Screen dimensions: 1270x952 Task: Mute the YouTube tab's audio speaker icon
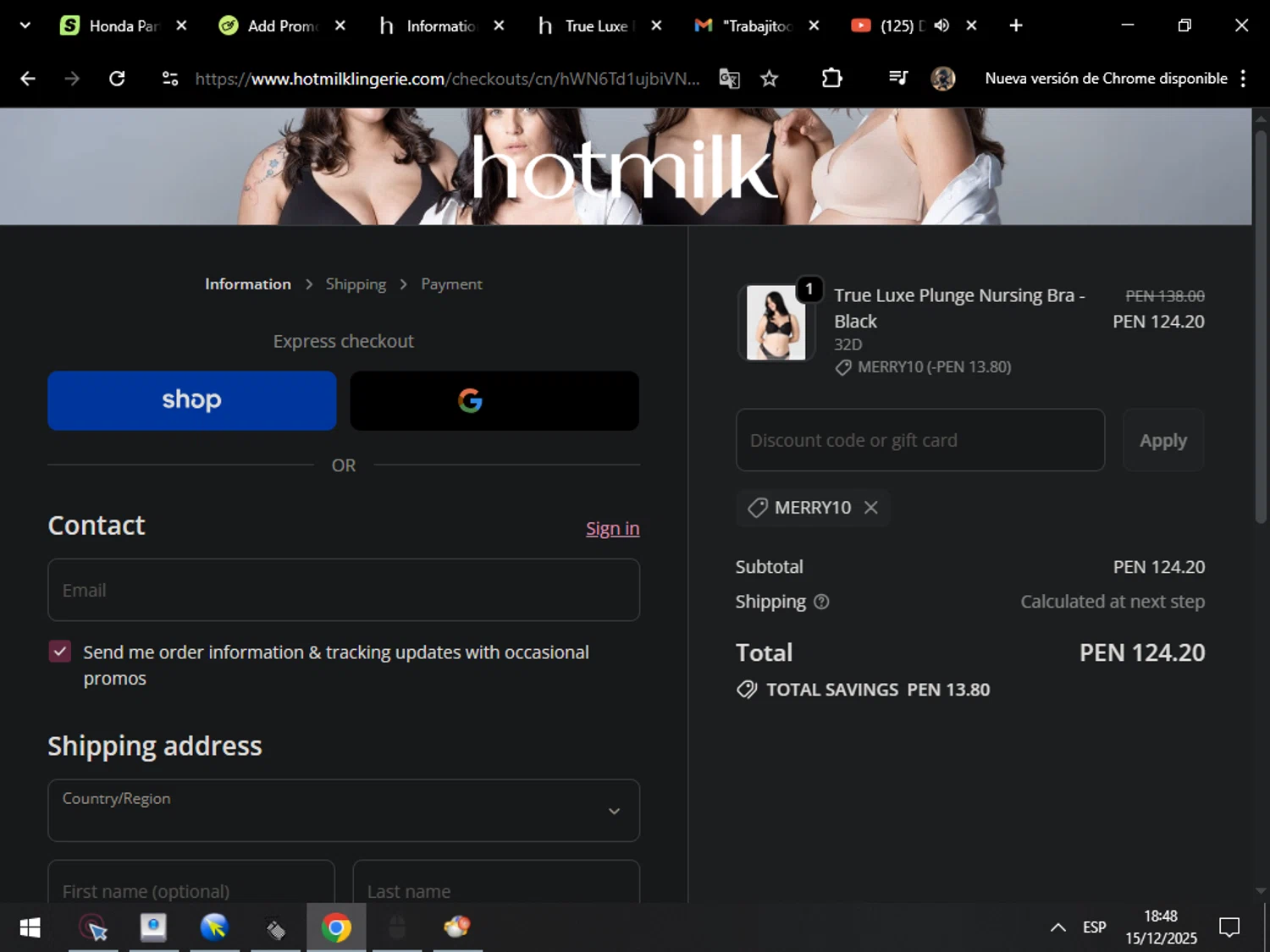pos(941,25)
